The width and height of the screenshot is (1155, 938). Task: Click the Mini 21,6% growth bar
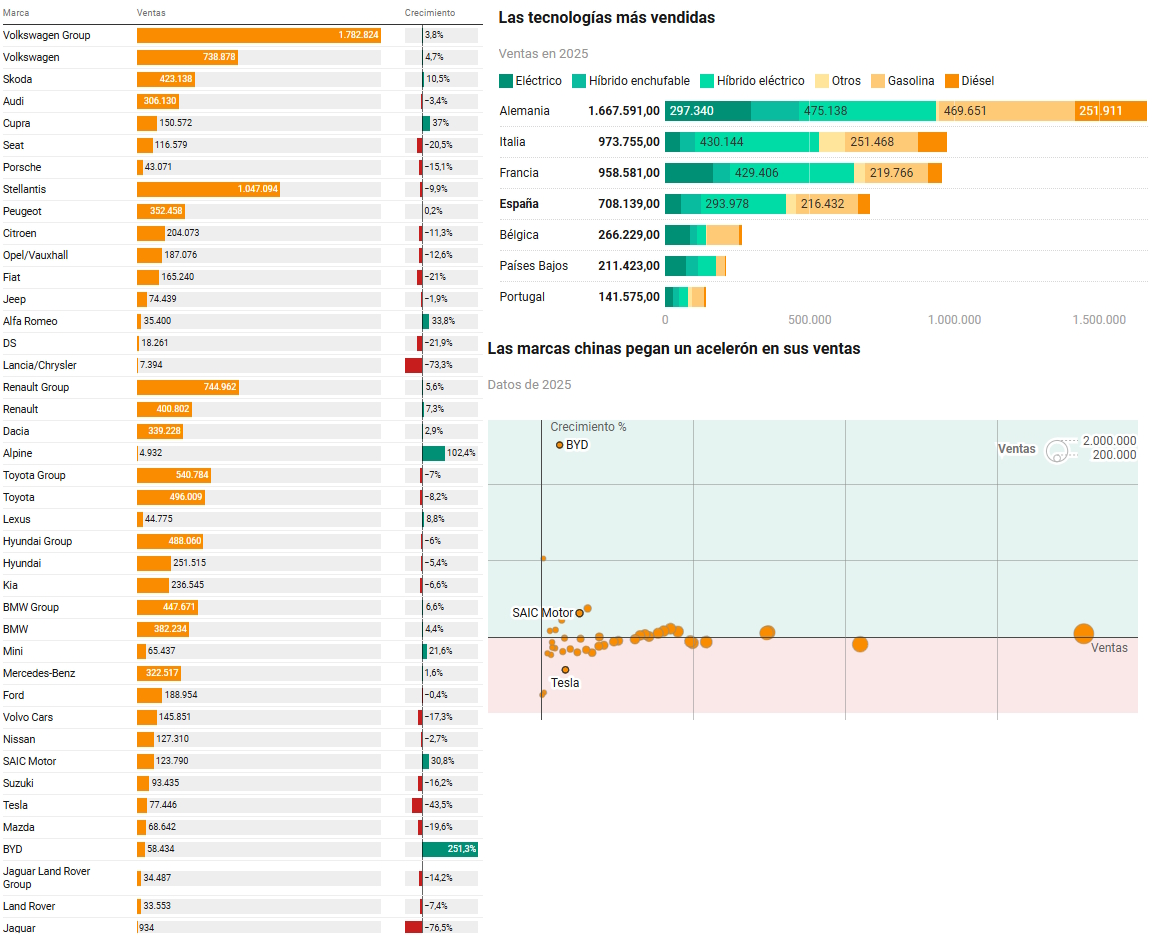tap(425, 651)
